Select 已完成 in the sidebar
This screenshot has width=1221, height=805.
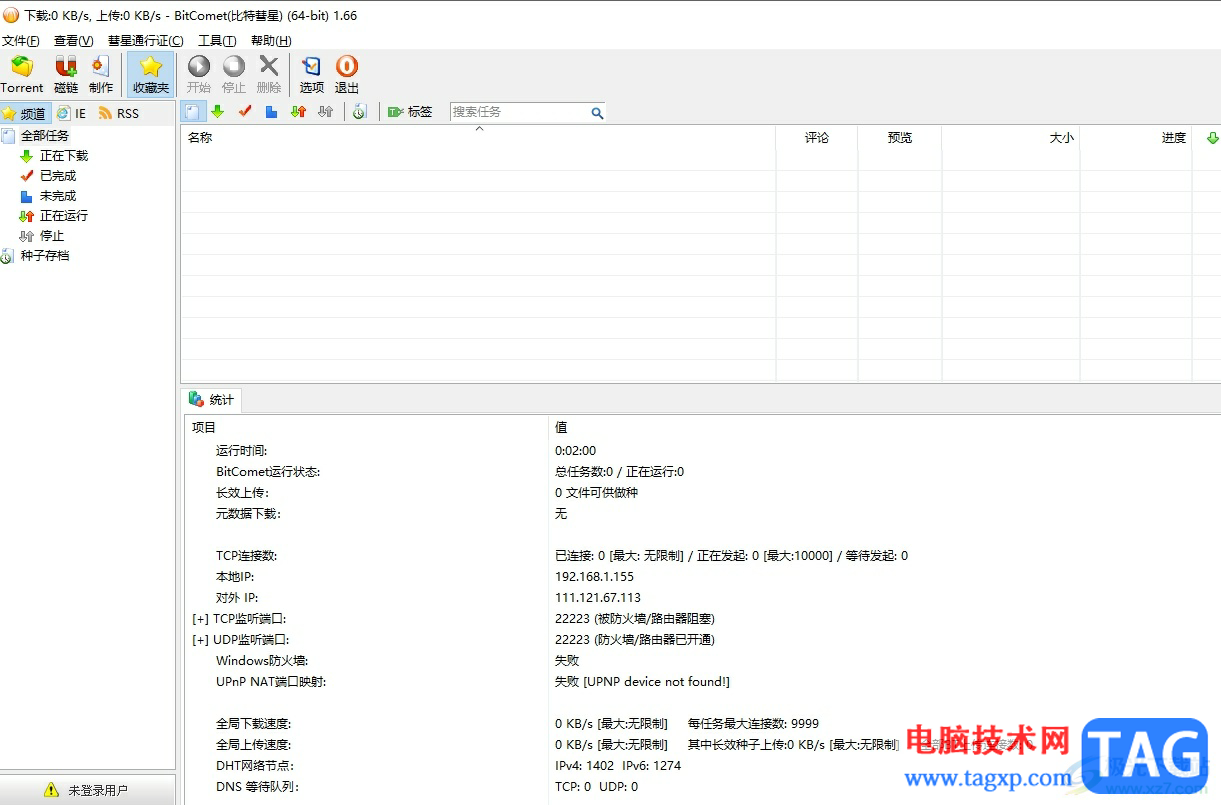(58, 176)
